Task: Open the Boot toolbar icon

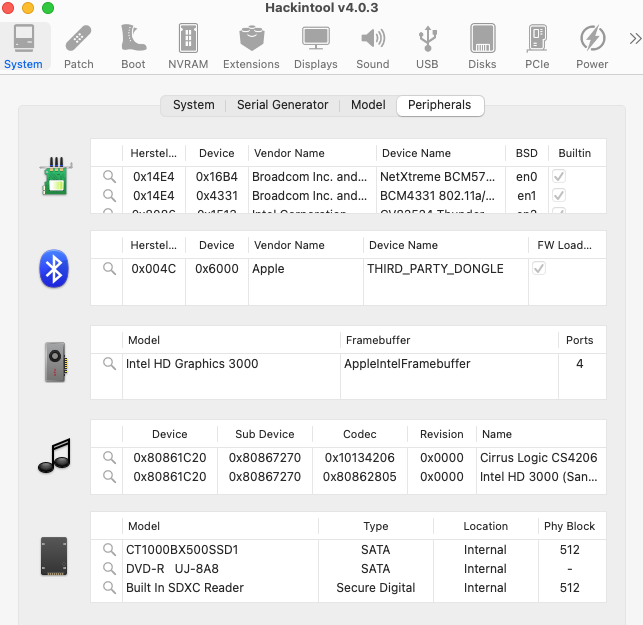Action: pyautogui.click(x=133, y=46)
